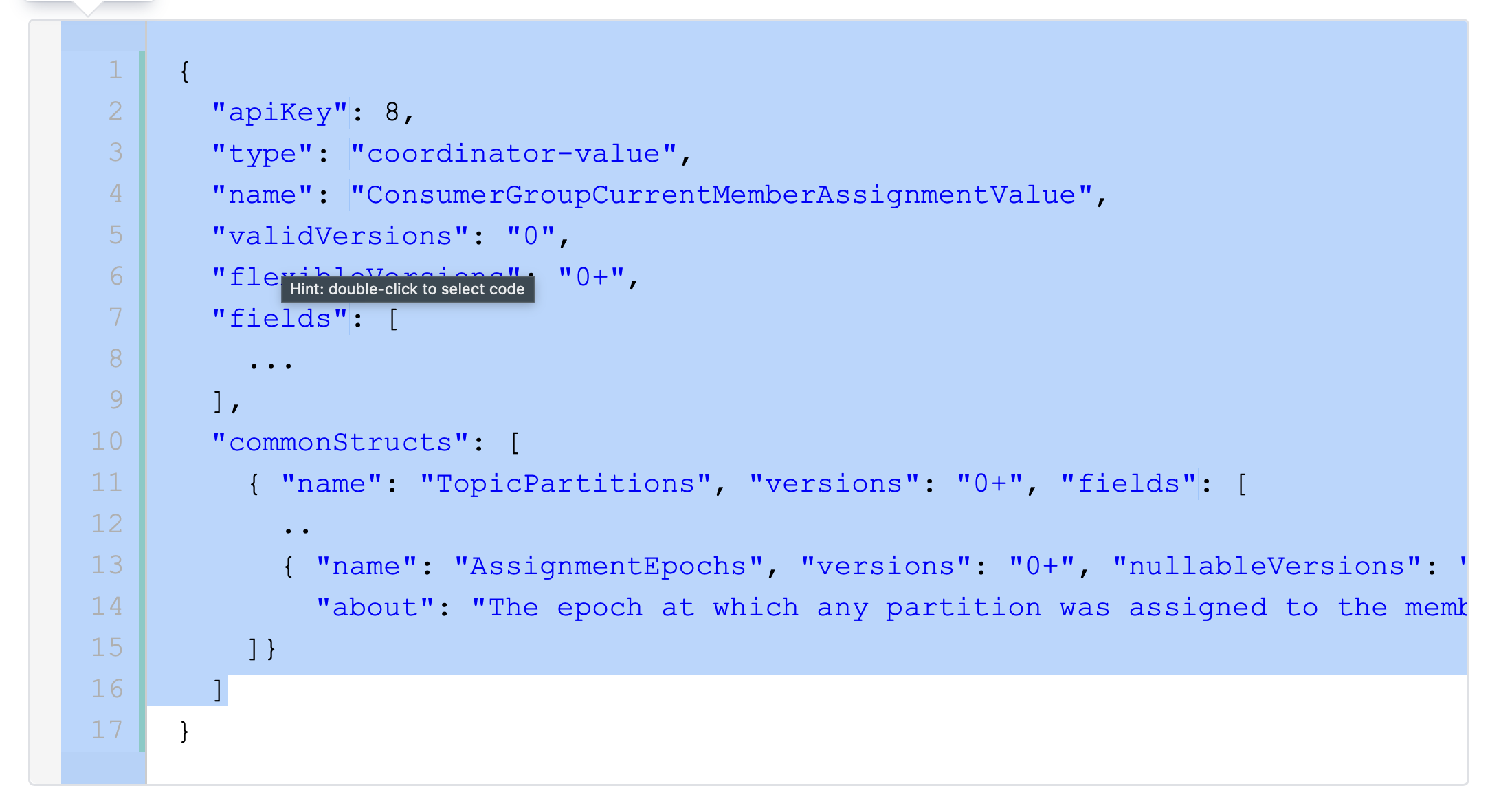
Task: Click the "fields" key on line 7
Action: [280, 318]
